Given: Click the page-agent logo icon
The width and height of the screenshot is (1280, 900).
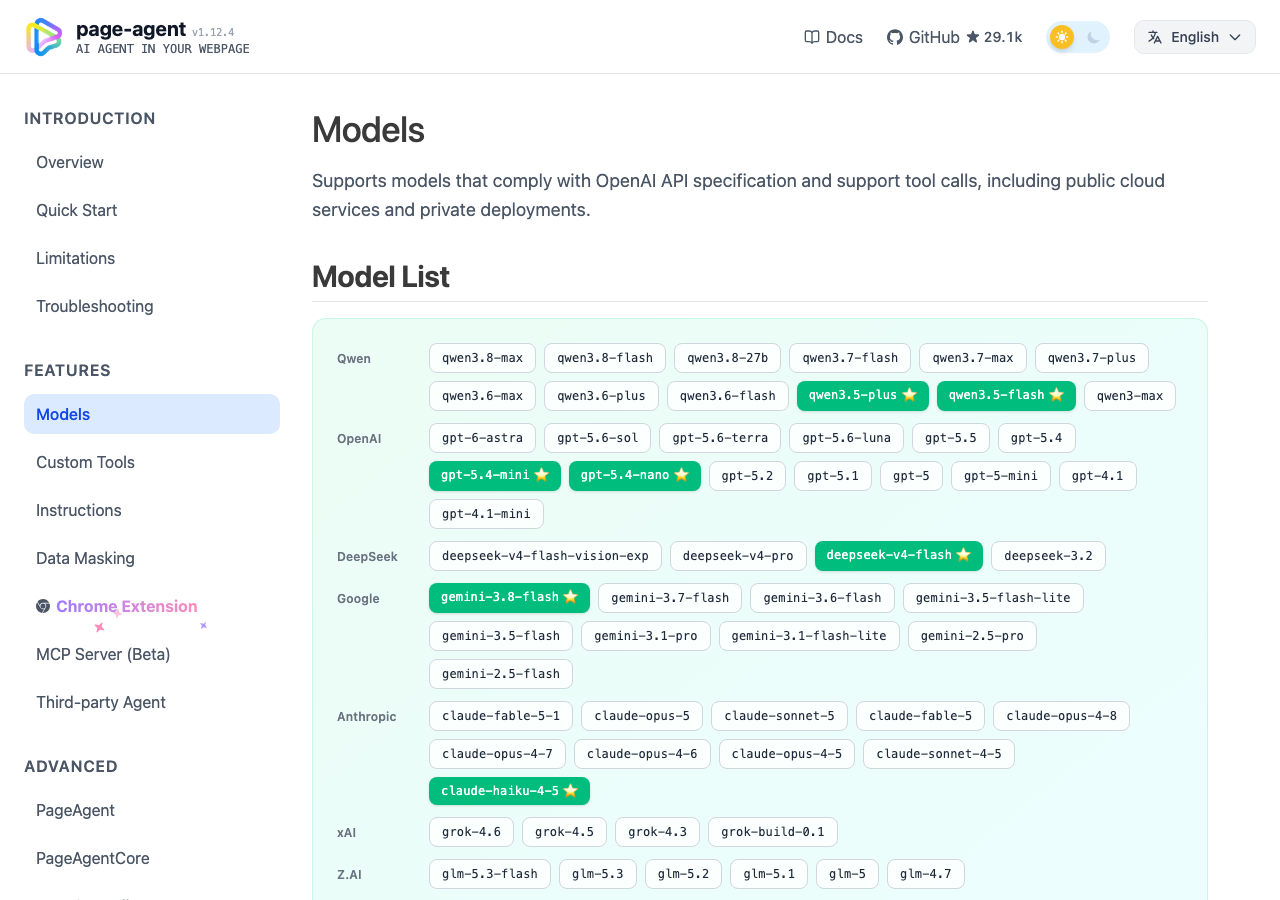Looking at the screenshot, I should tap(44, 37).
